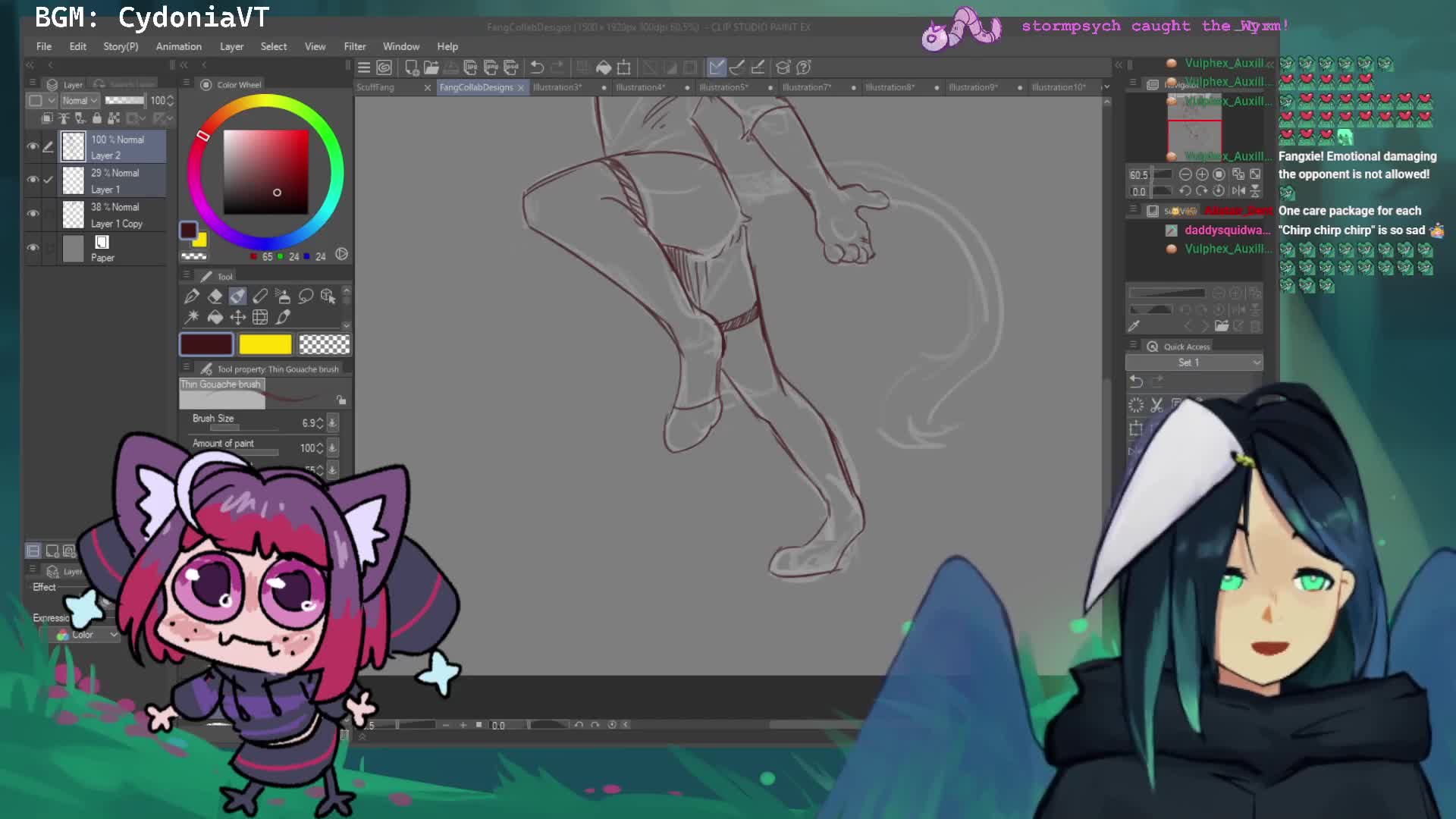
Task: Click the Undo arrow in command bar
Action: point(537,67)
